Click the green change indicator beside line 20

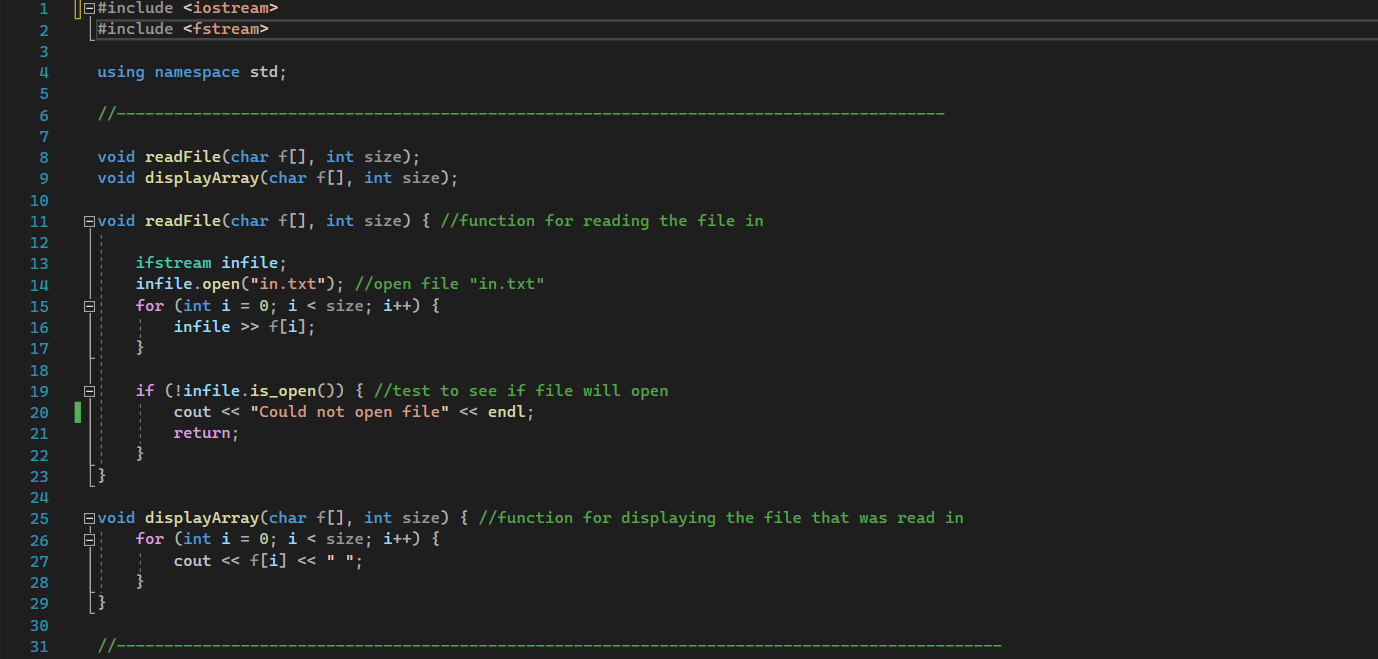(77, 411)
